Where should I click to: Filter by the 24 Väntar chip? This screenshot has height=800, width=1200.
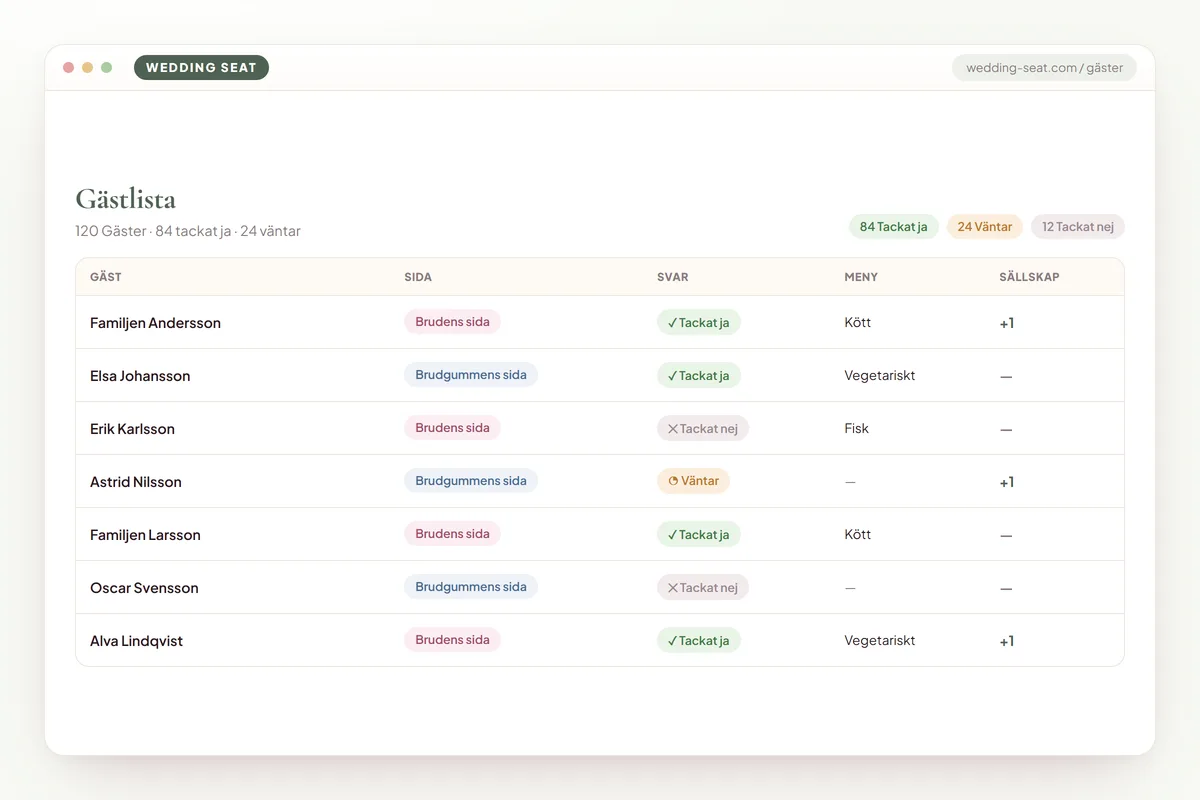click(985, 227)
